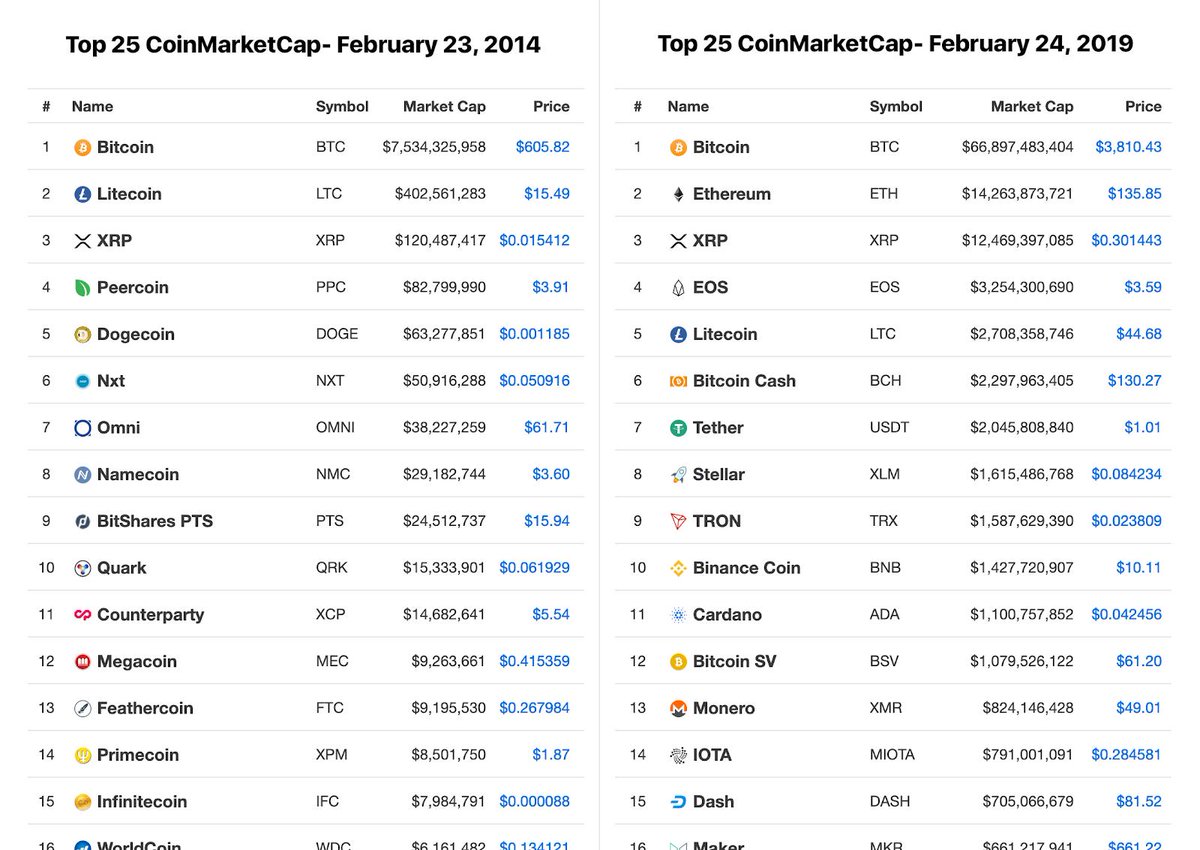
Task: Click the $14,682,641 Counterparty market cap
Action: point(445,615)
